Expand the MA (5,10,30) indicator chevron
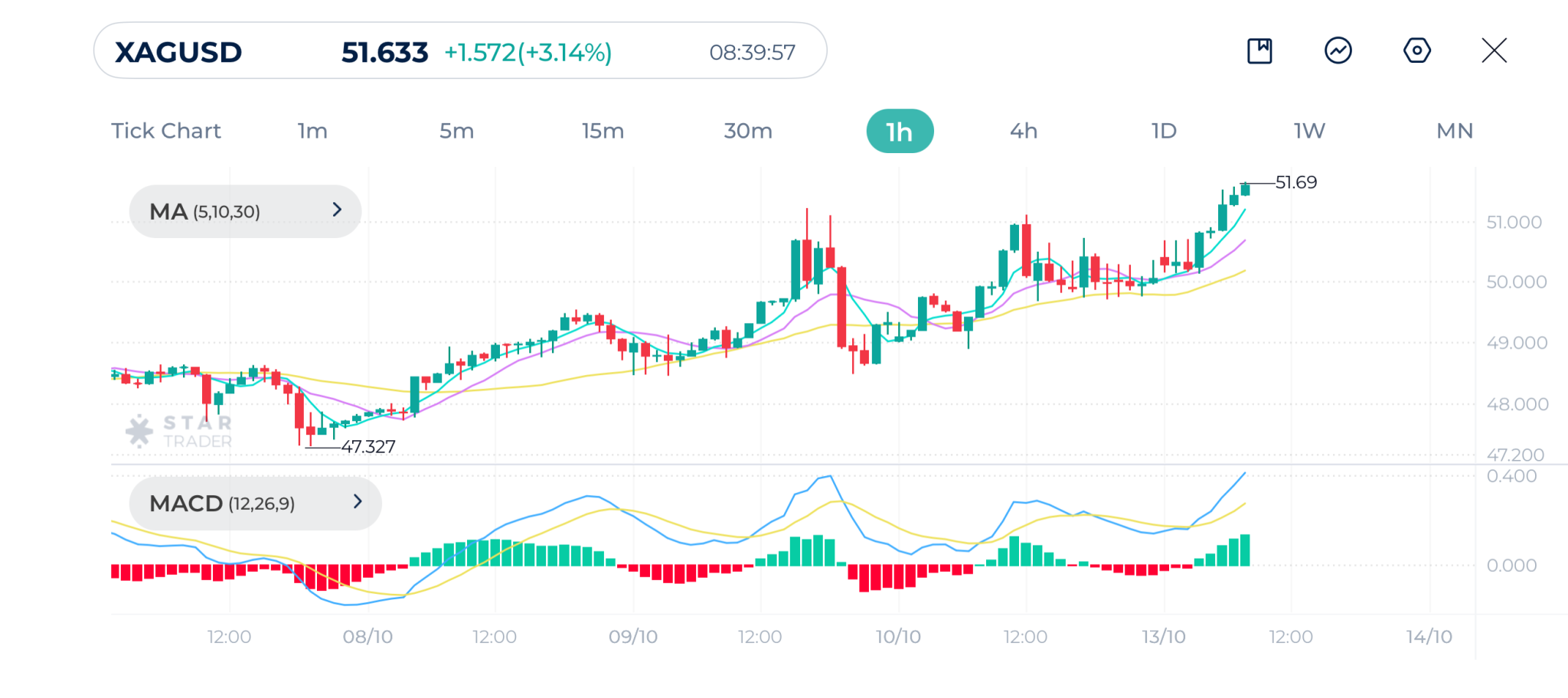This screenshot has height=698, width=1568. (x=337, y=210)
